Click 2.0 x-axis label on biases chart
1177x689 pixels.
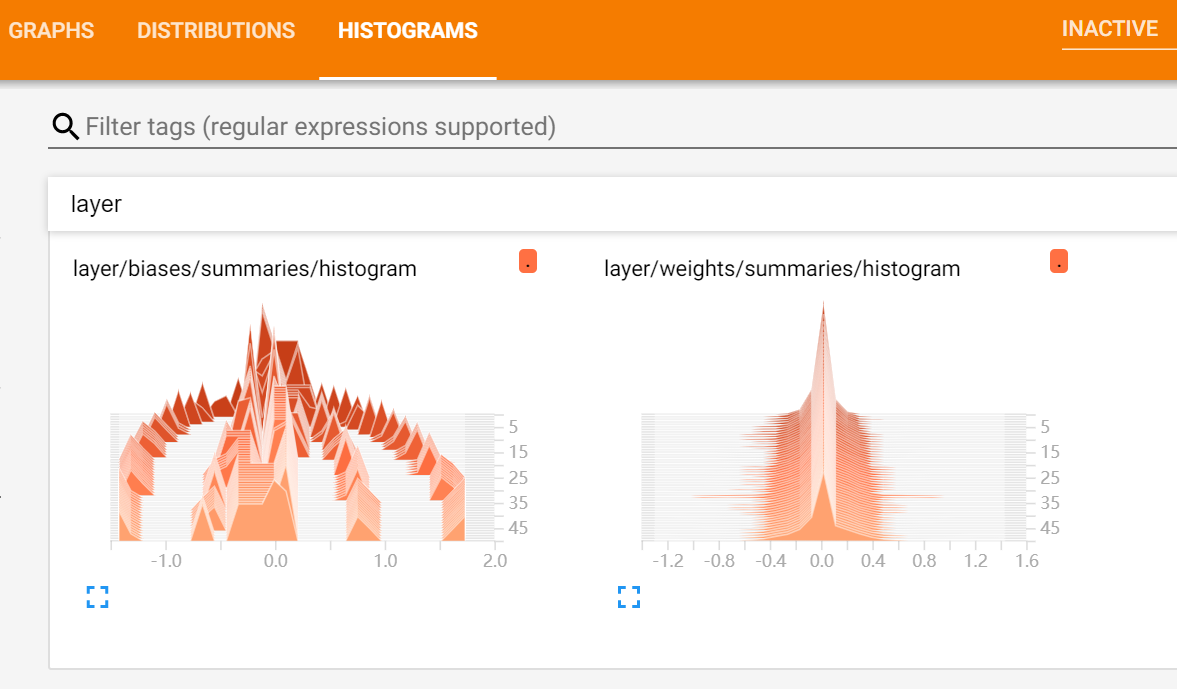pos(495,561)
